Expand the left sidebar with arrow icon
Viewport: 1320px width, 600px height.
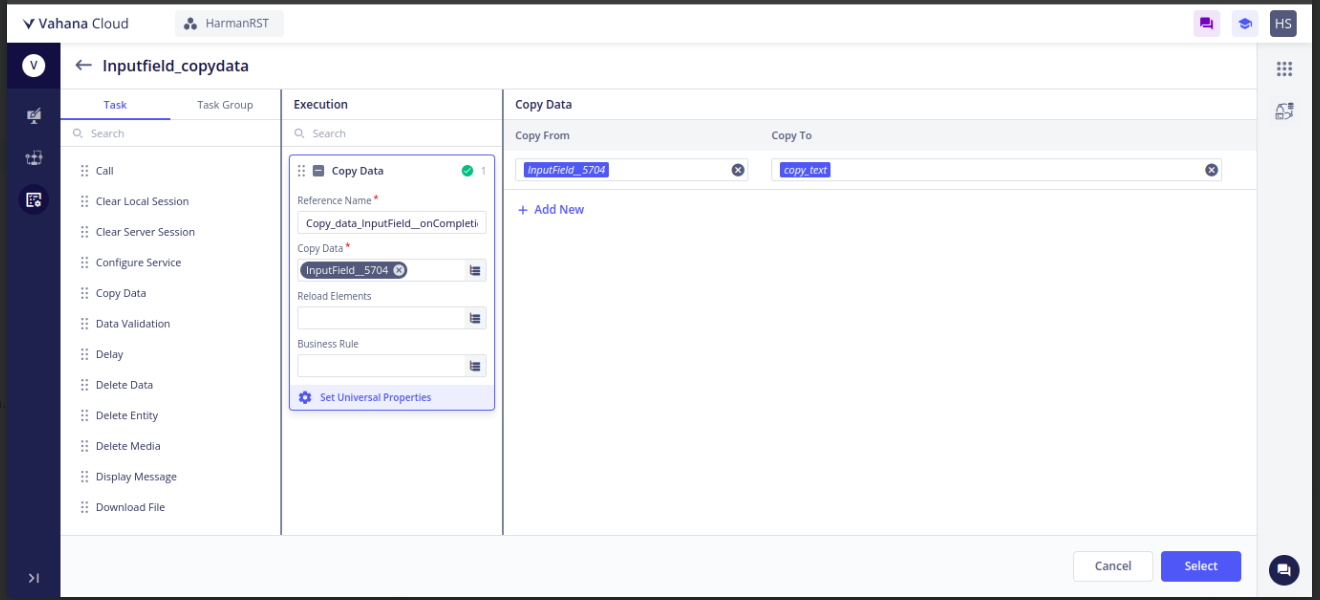pos(34,578)
